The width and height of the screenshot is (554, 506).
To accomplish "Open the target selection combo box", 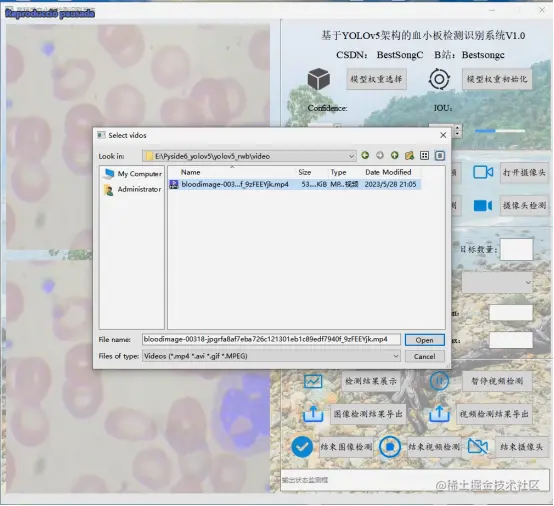I will pyautogui.click(x=497, y=282).
